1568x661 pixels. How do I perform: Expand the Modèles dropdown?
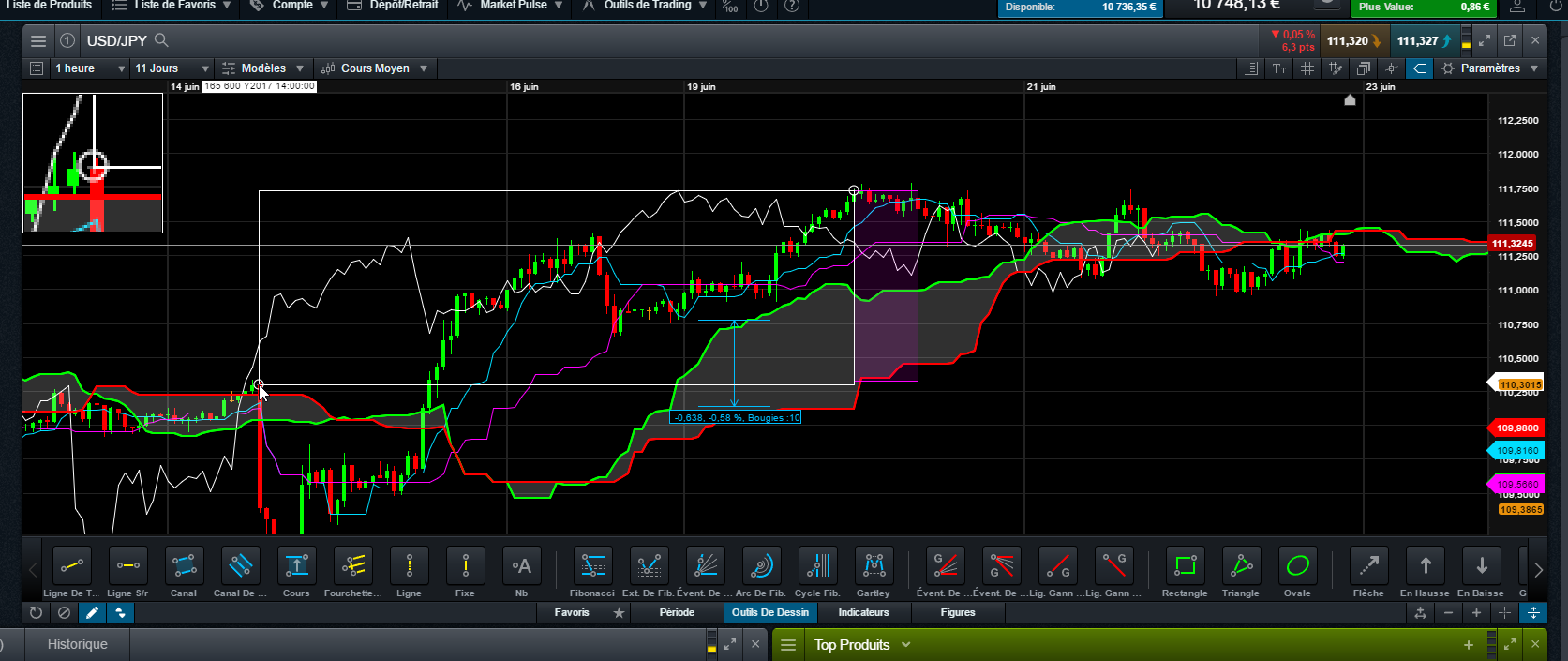pyautogui.click(x=262, y=68)
